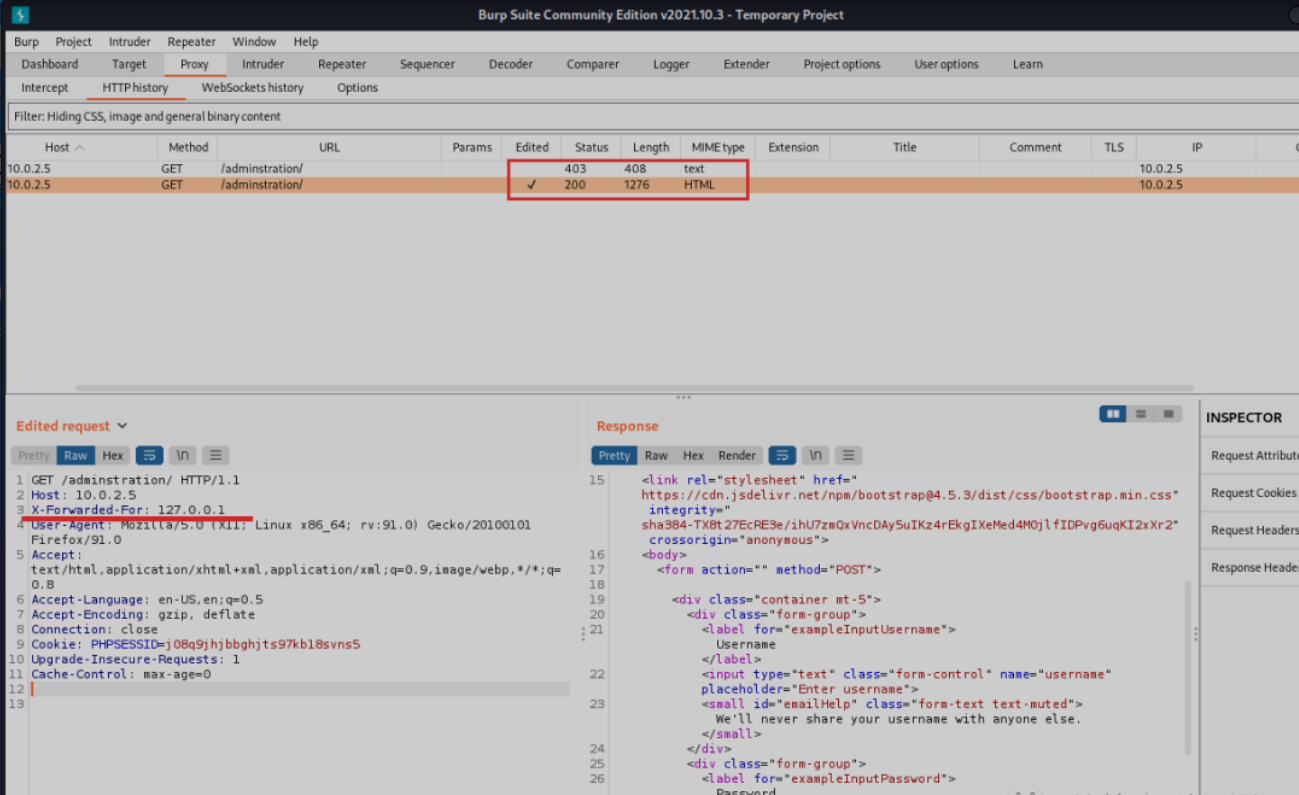Open the User options tab
Image resolution: width=1299 pixels, height=795 pixels.
(946, 64)
